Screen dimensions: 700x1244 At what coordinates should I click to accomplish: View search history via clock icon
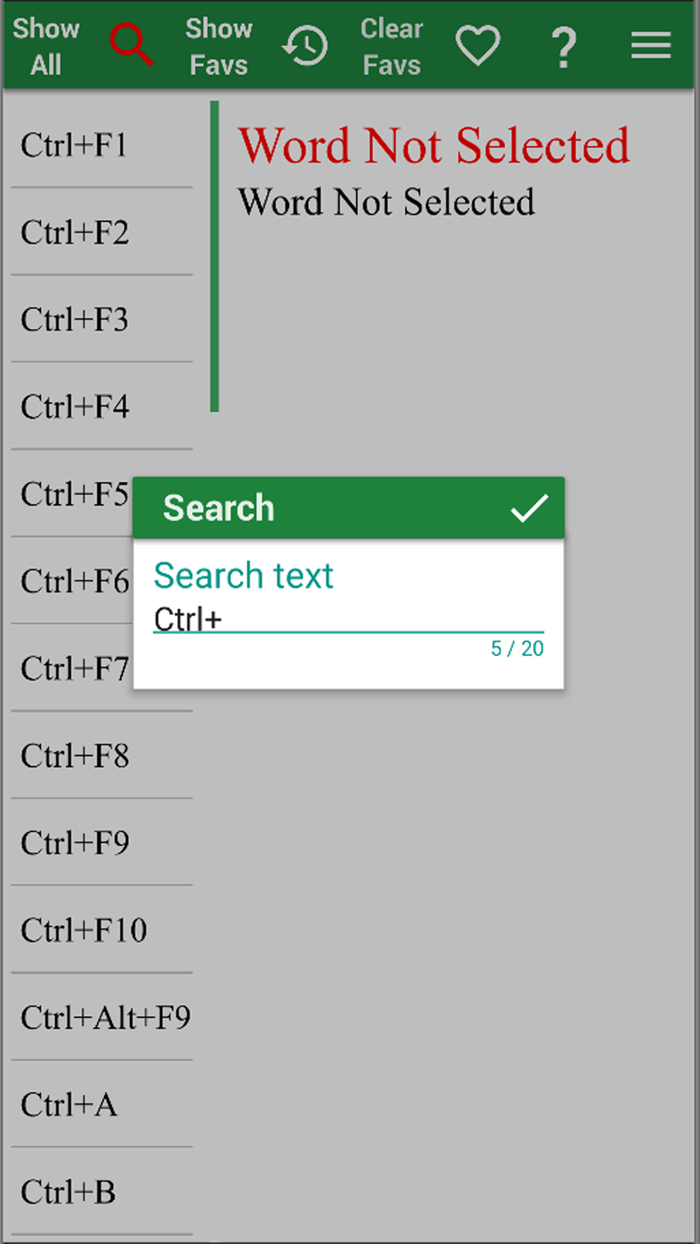point(306,46)
